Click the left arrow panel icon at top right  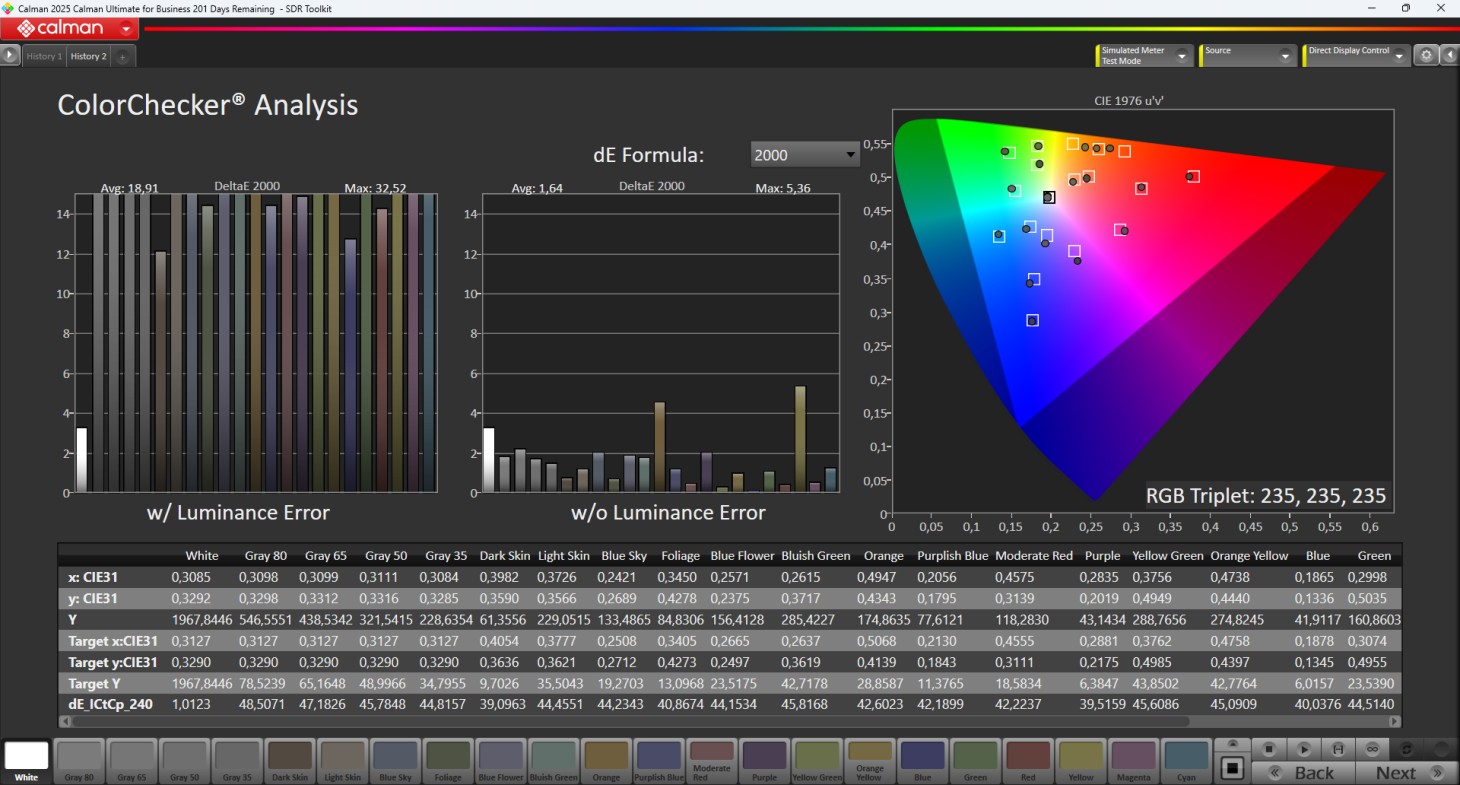tap(1449, 56)
